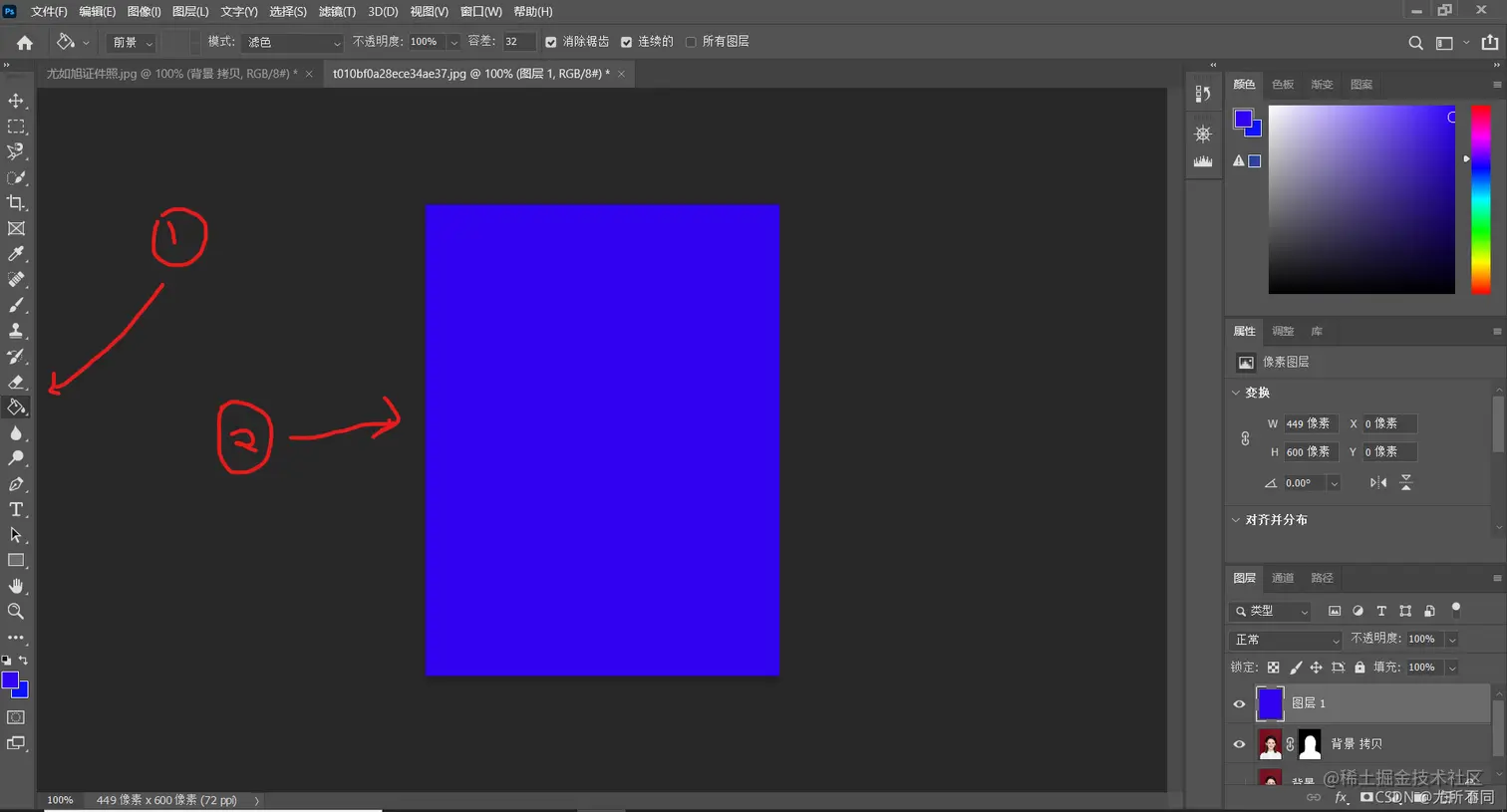Open the layer 不透明度 slider dropdown
The height and width of the screenshot is (812, 1507).
click(1452, 640)
